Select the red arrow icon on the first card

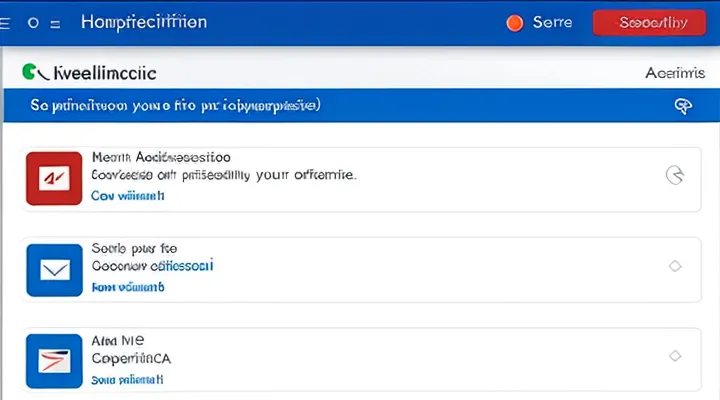point(47,177)
